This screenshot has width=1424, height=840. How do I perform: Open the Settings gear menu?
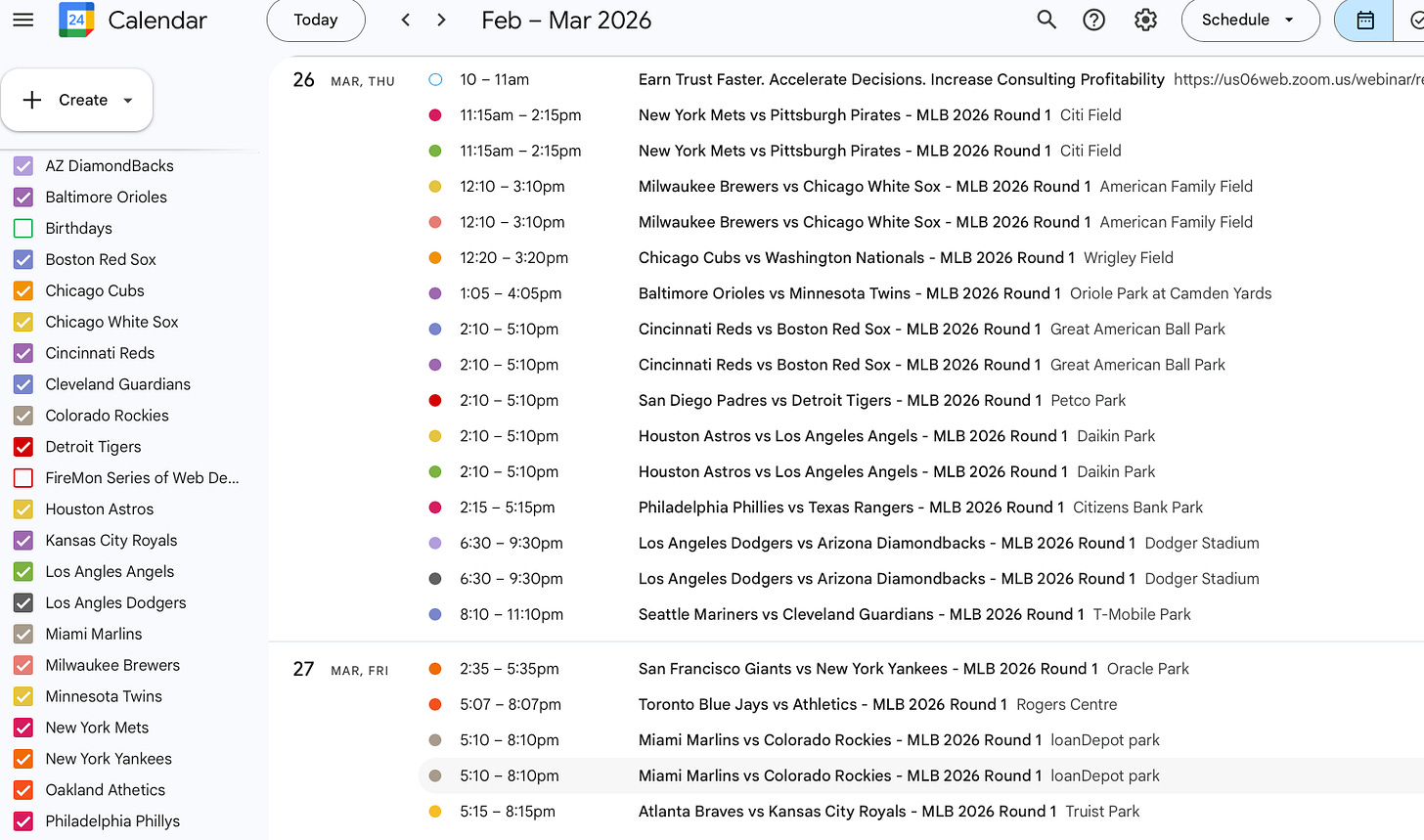[x=1145, y=20]
